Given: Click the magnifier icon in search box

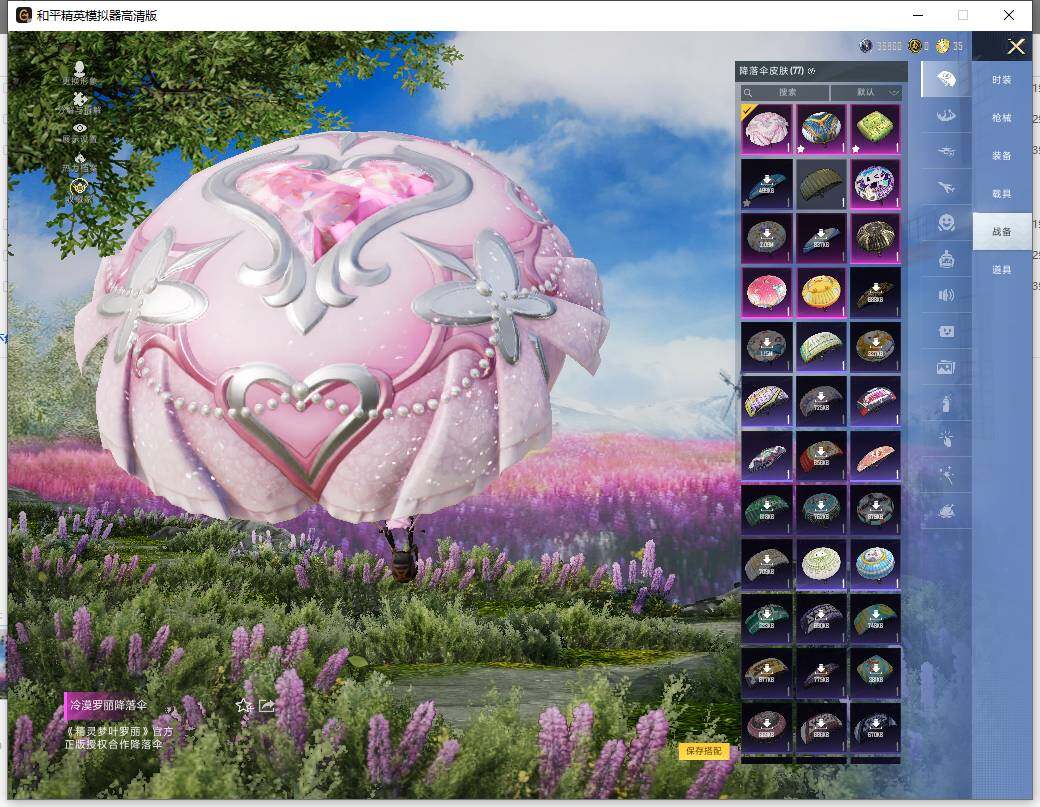Looking at the screenshot, I should click(748, 93).
